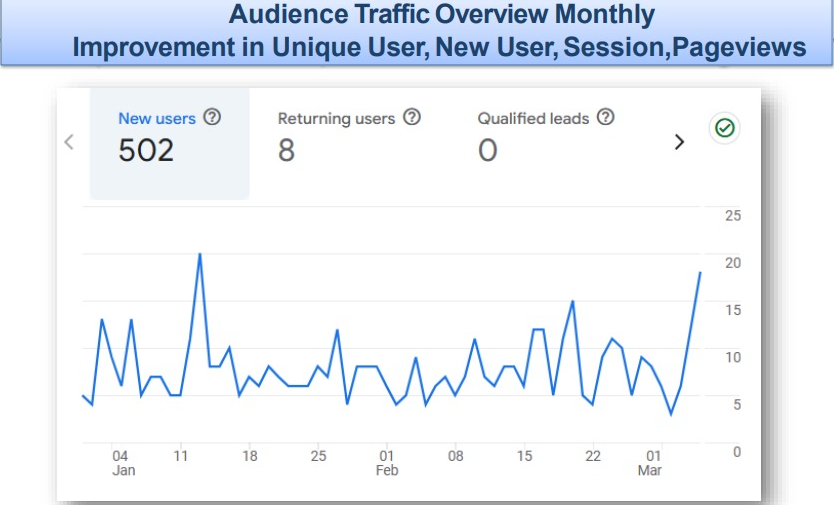The image size is (834, 505).
Task: Click the final rising point of the line chart
Action: point(700,272)
